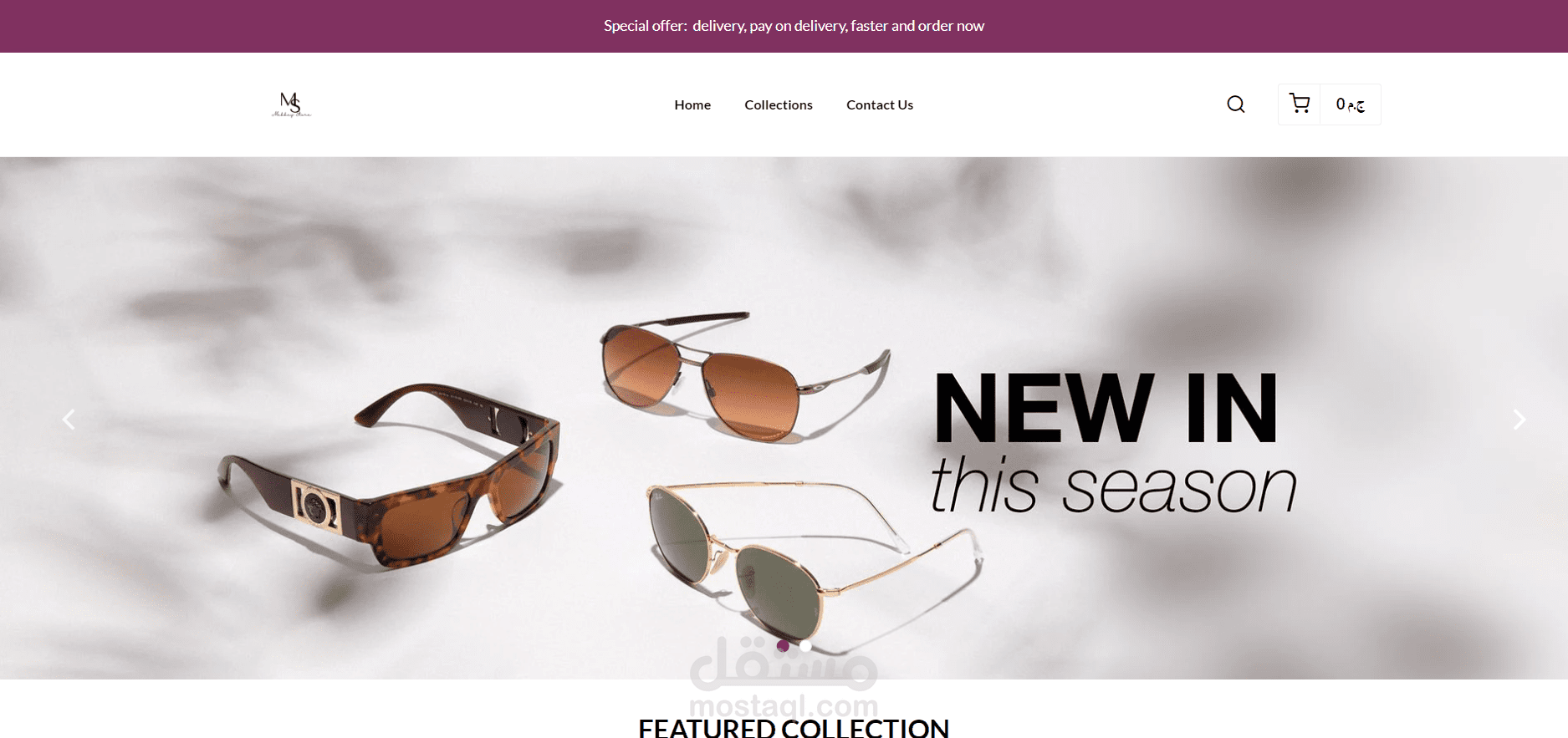
Task: Open the shopping cart icon
Action: [x=1300, y=104]
